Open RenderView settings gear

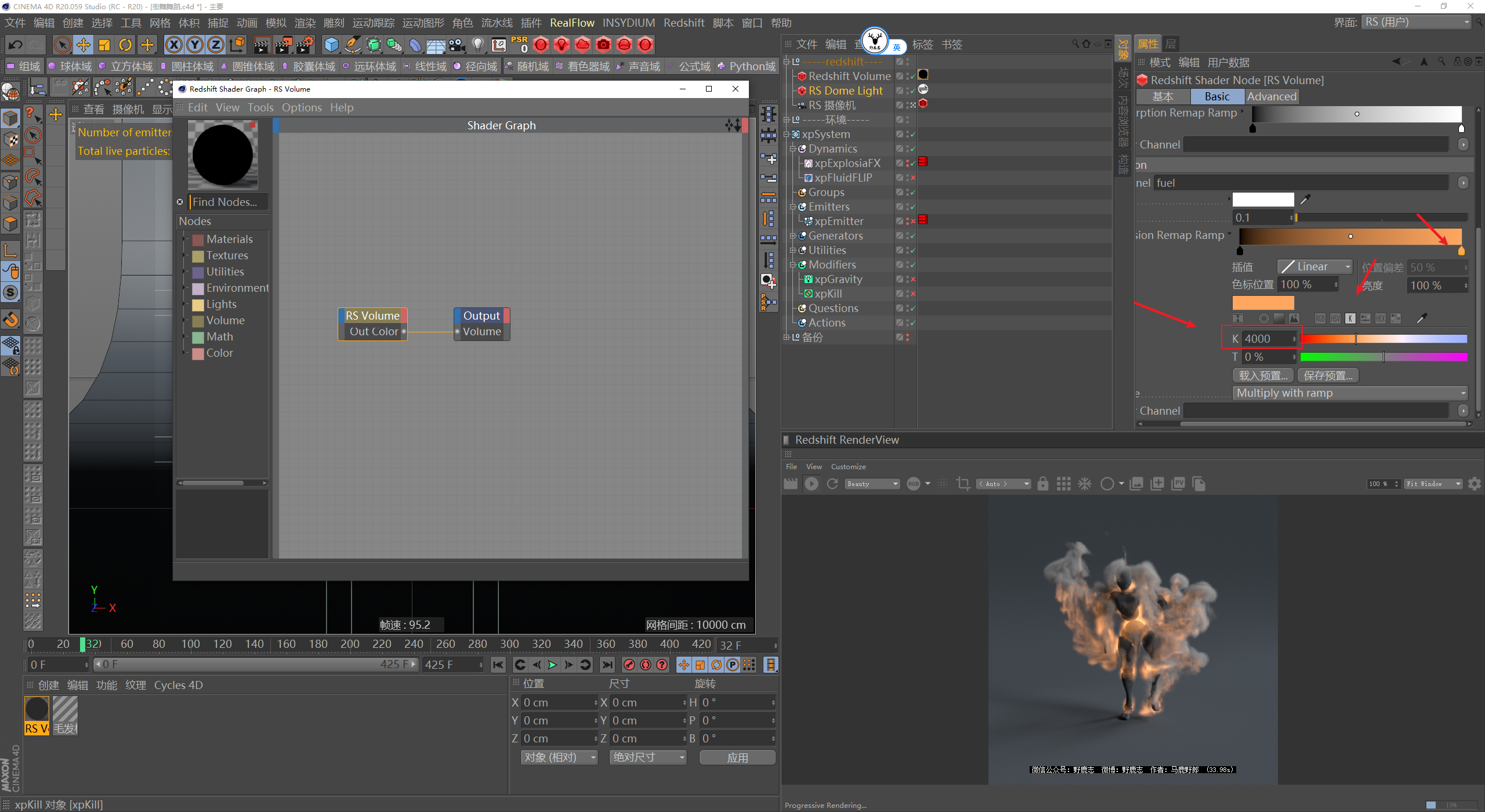pos(1474,484)
